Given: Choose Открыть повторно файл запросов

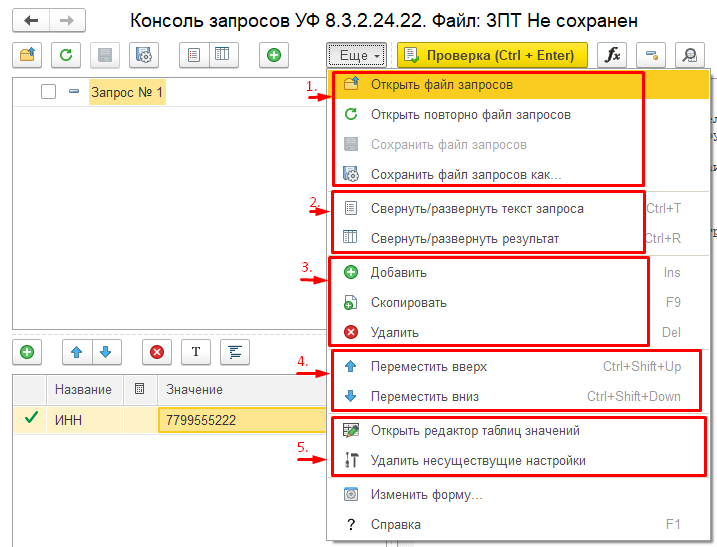Looking at the screenshot, I should point(518,114).
